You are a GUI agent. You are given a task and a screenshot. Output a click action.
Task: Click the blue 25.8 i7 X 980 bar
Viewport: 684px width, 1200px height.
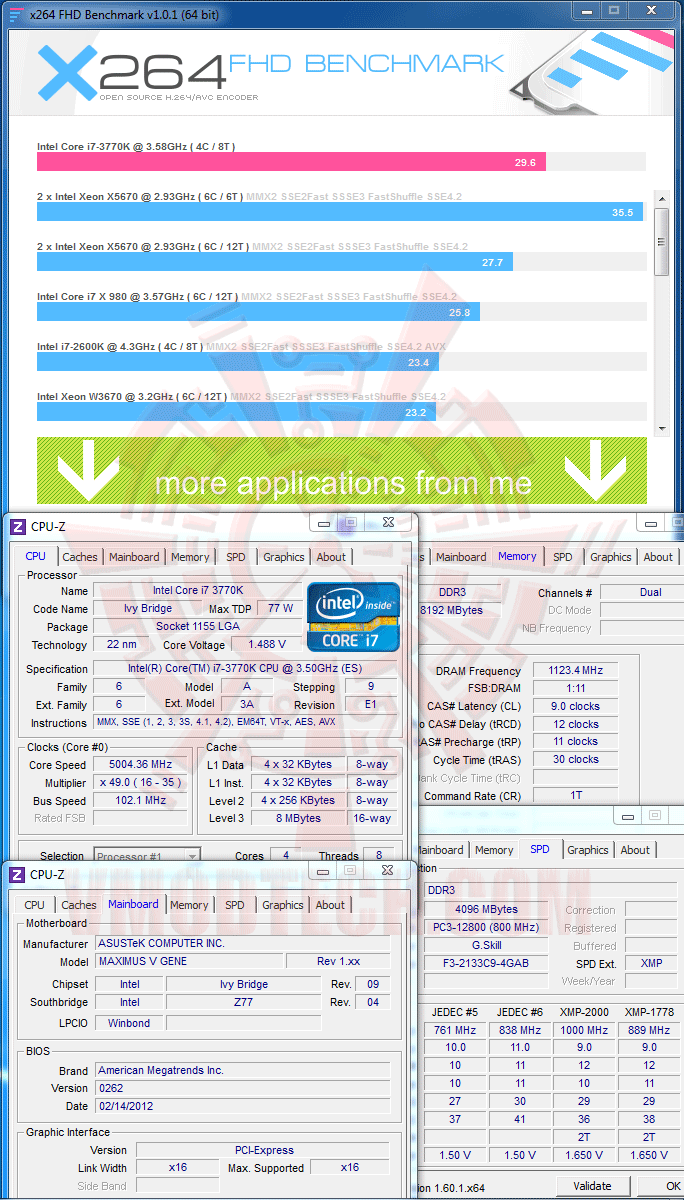pos(259,312)
